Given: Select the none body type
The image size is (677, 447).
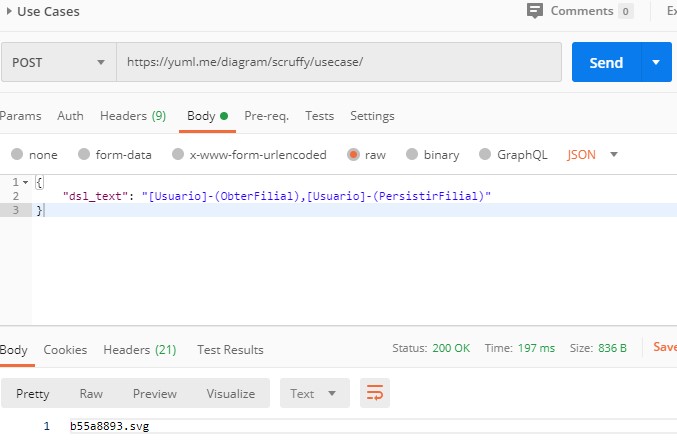Looking at the screenshot, I should tap(17, 155).
